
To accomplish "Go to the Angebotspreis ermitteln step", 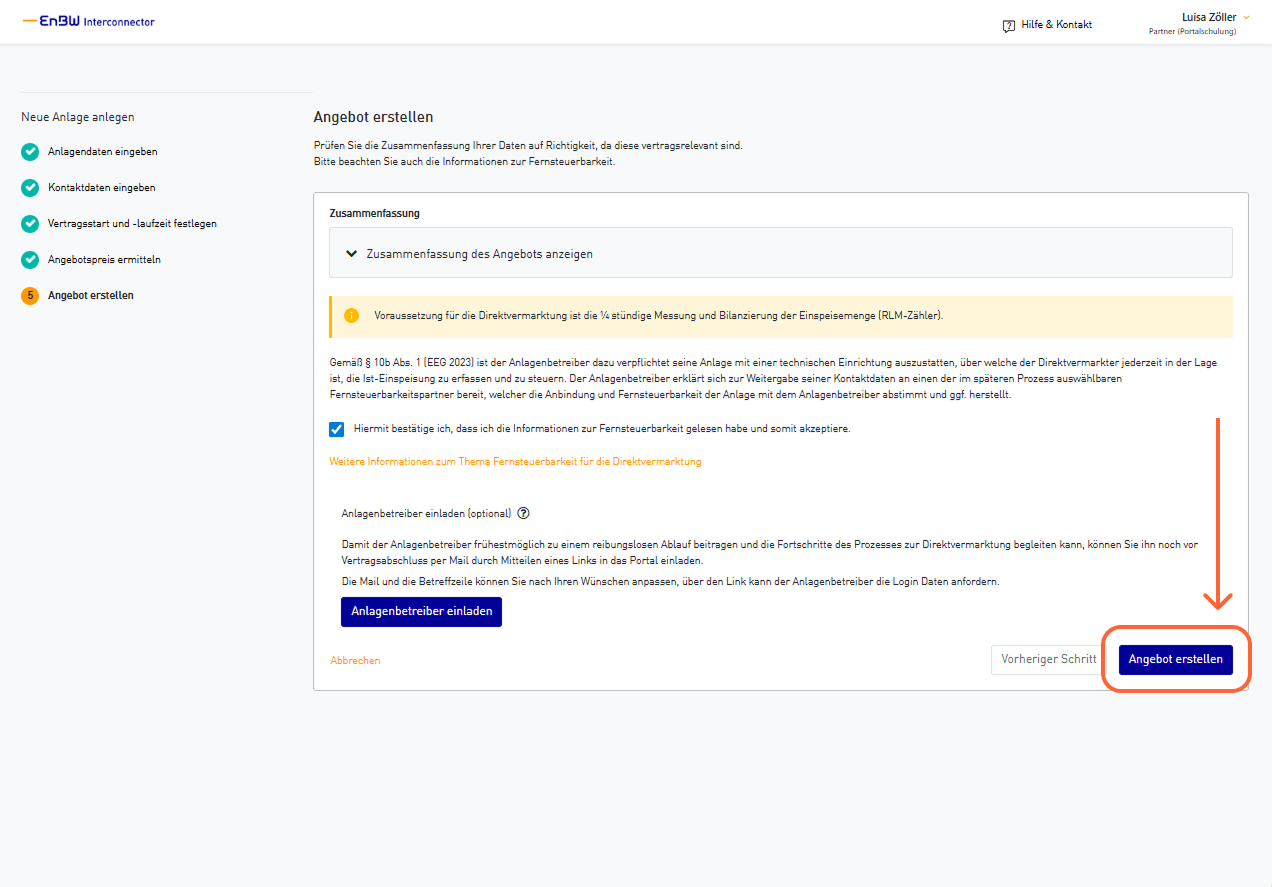I will tap(104, 260).
